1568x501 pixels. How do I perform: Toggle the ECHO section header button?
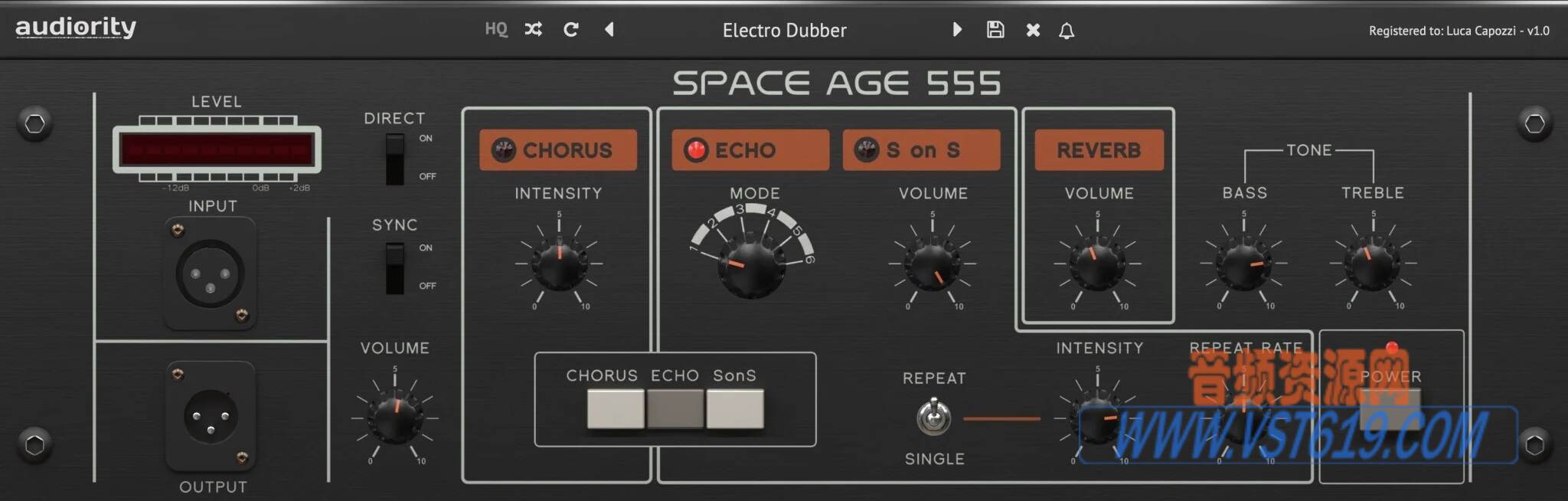click(750, 149)
